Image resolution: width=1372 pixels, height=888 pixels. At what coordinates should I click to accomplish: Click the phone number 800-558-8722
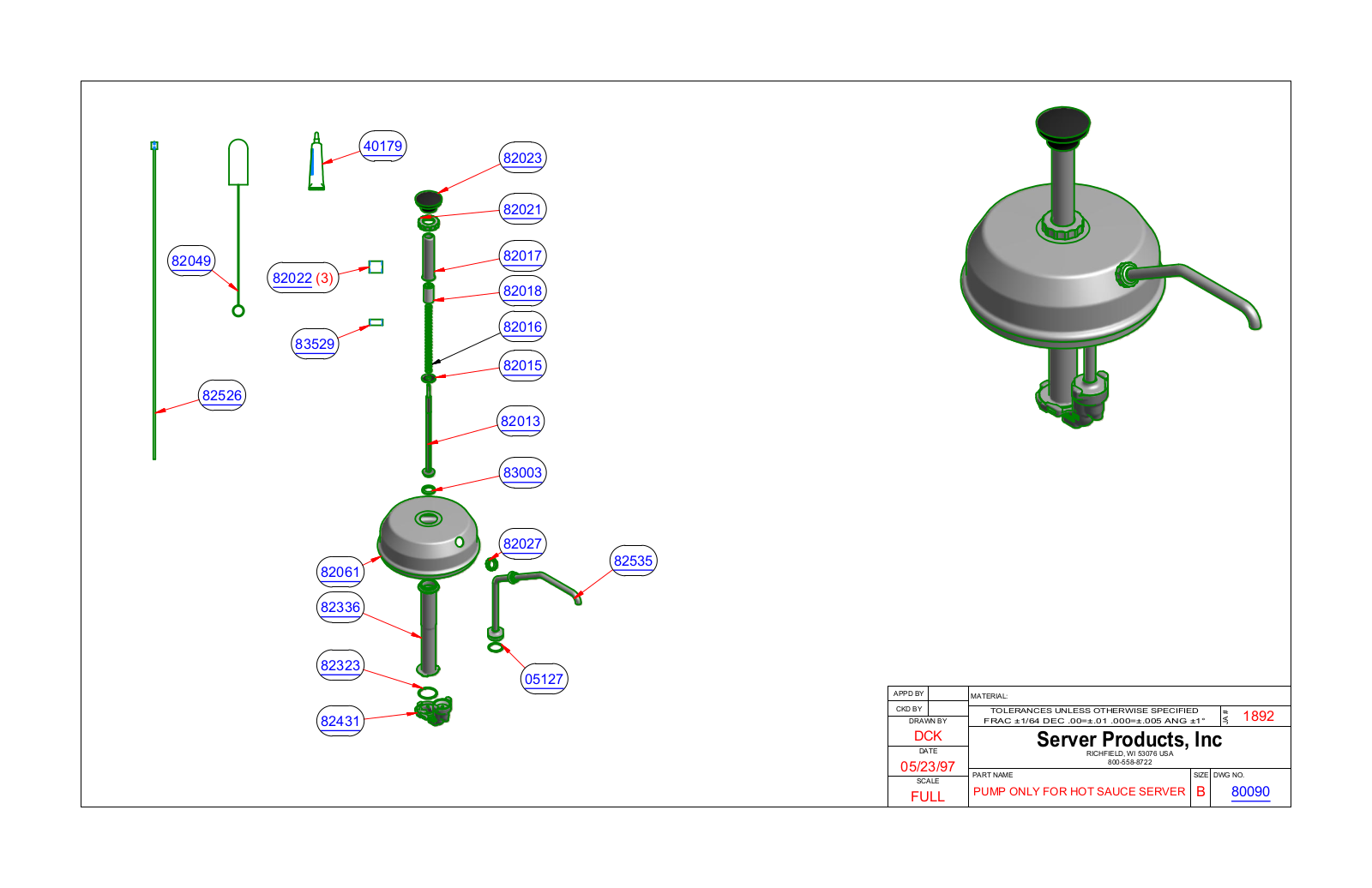pyautogui.click(x=1129, y=762)
